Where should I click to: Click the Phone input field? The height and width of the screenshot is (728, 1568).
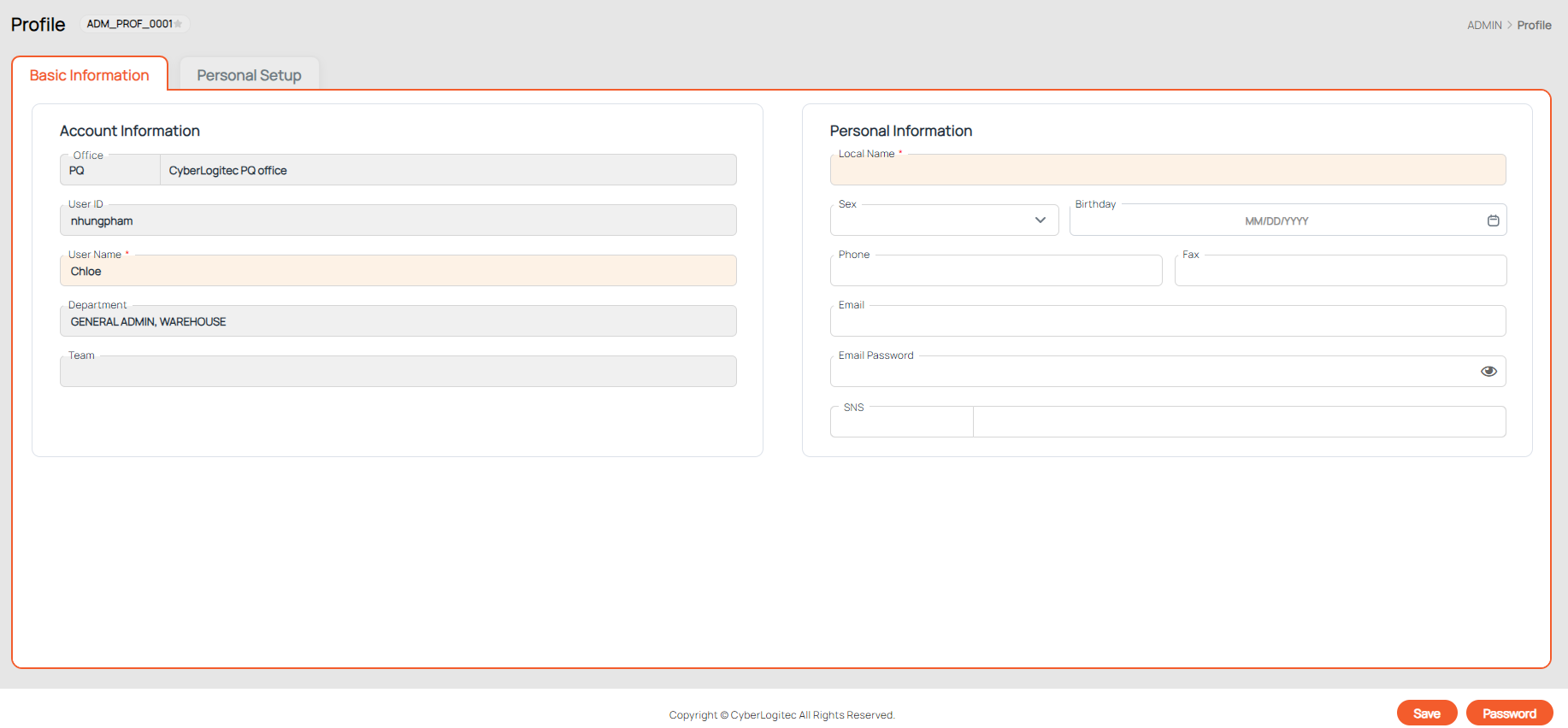[x=995, y=272]
